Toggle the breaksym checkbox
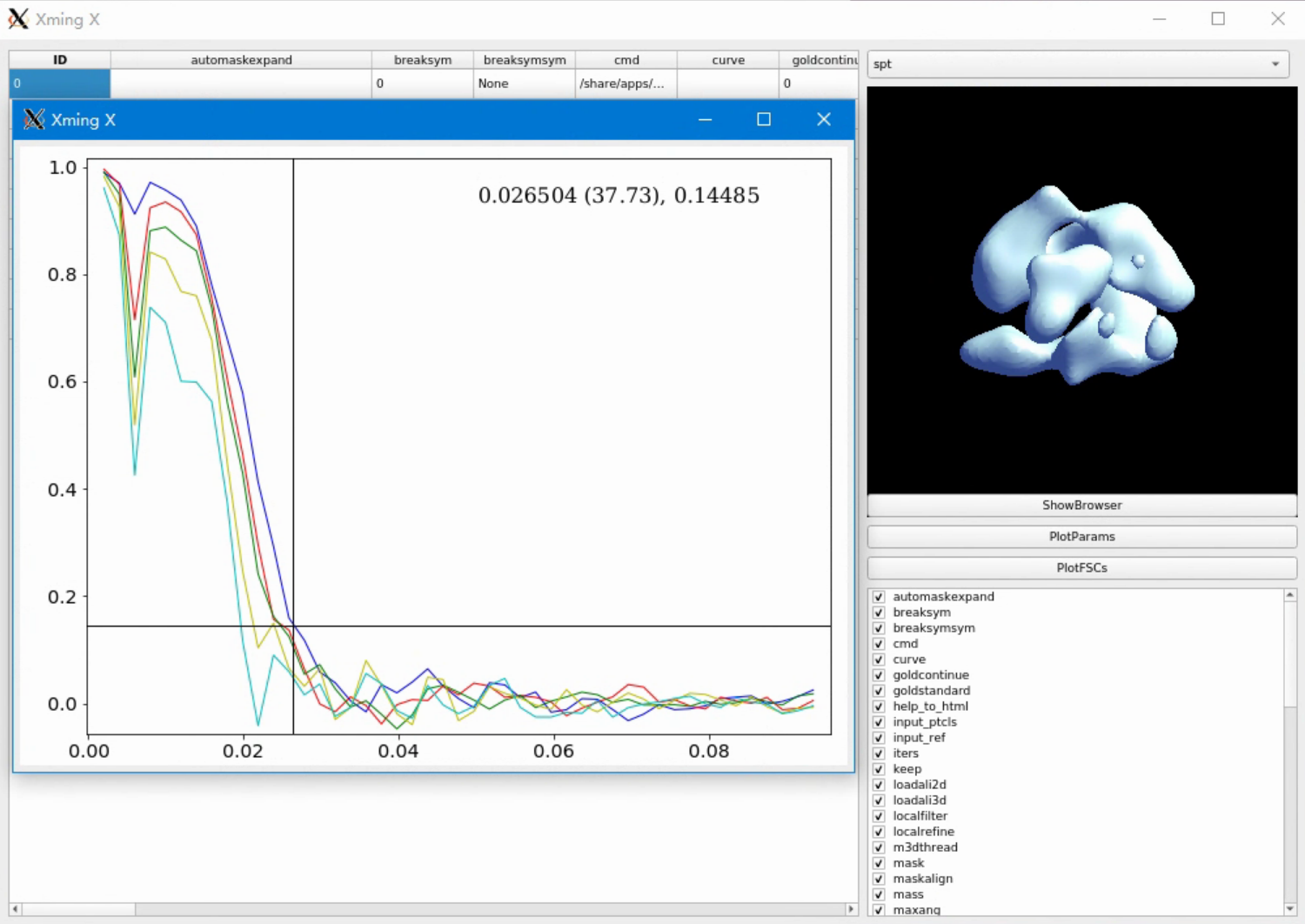1305x924 pixels. [879, 613]
